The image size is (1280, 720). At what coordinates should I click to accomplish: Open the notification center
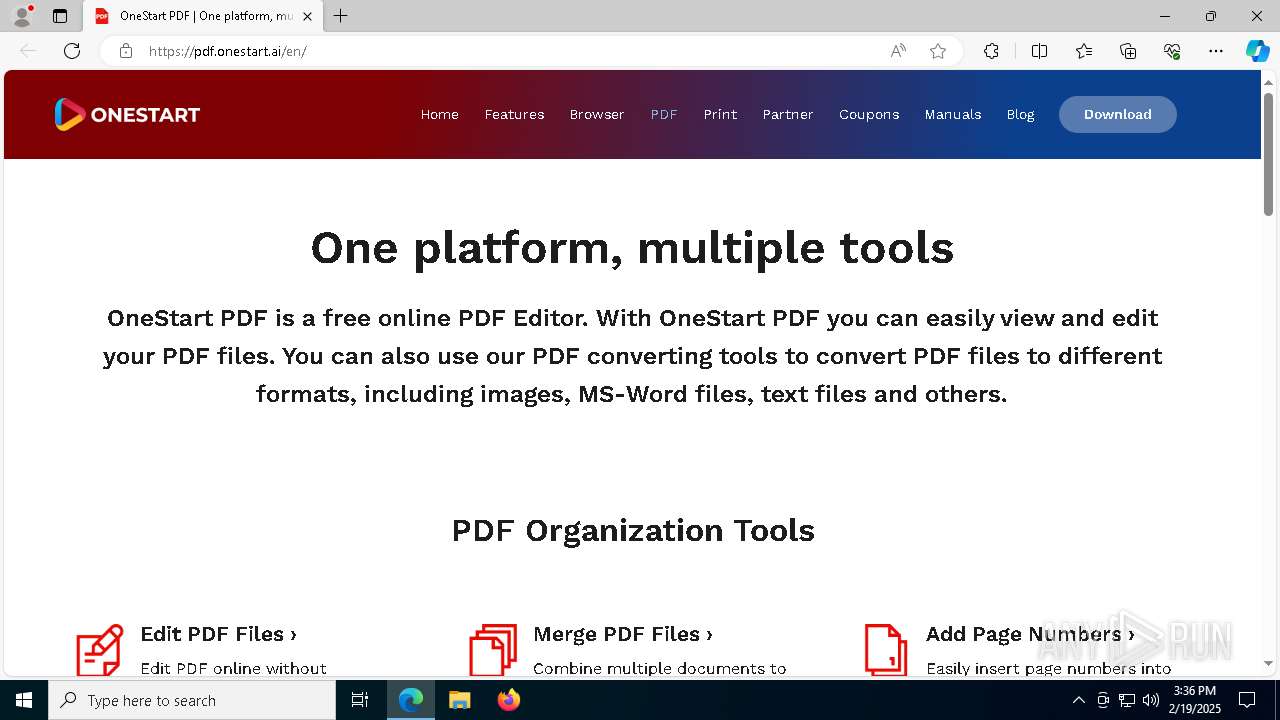pyautogui.click(x=1247, y=700)
